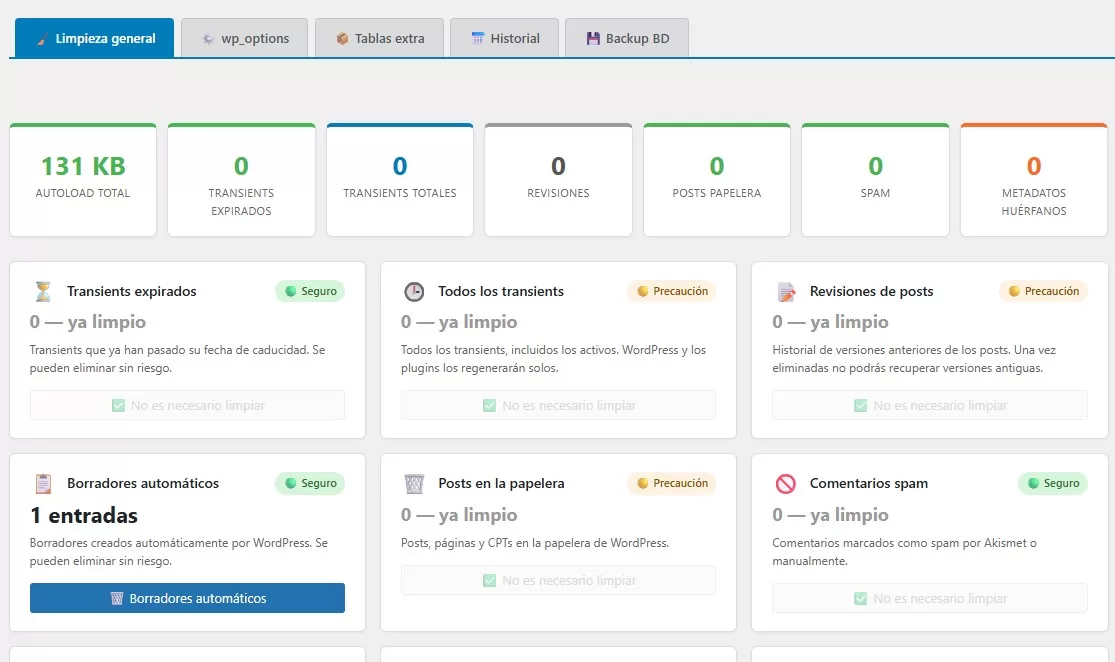Click the hourglass icon for Transients expirados
The height and width of the screenshot is (662, 1115).
(x=43, y=292)
